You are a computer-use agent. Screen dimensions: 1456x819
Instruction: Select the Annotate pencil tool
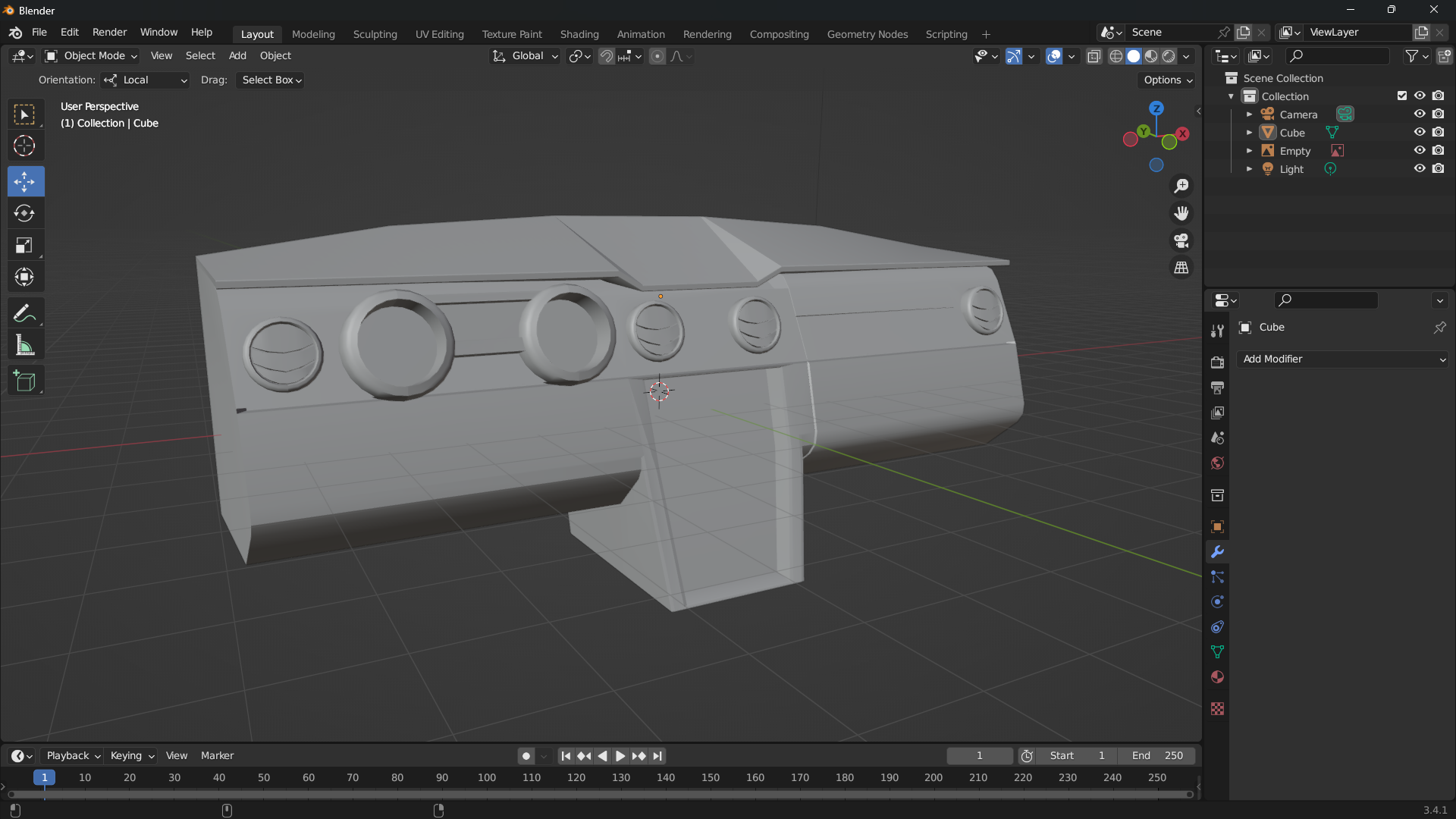pyautogui.click(x=24, y=313)
